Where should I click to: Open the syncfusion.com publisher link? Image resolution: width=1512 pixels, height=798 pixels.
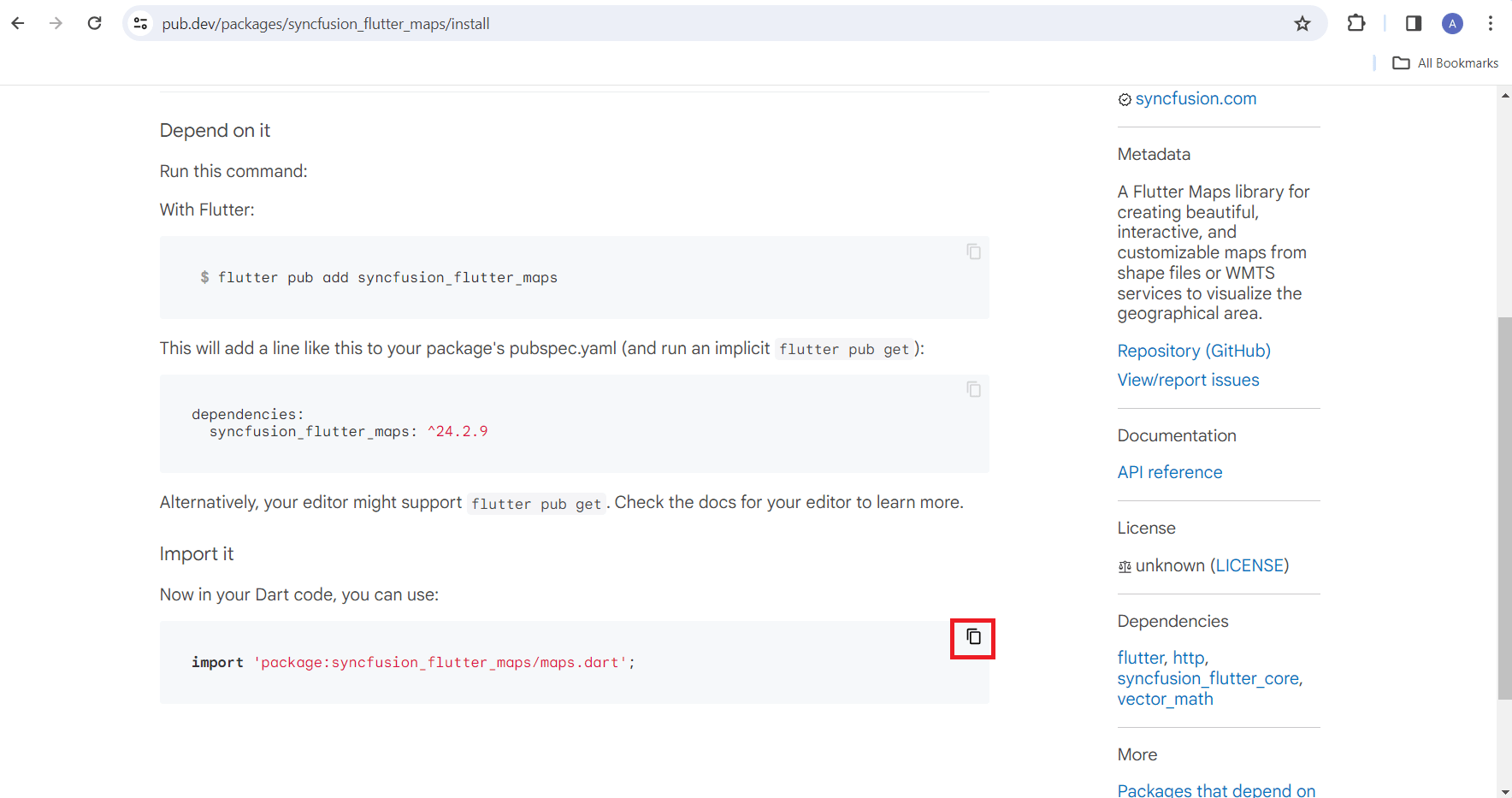pos(1196,99)
